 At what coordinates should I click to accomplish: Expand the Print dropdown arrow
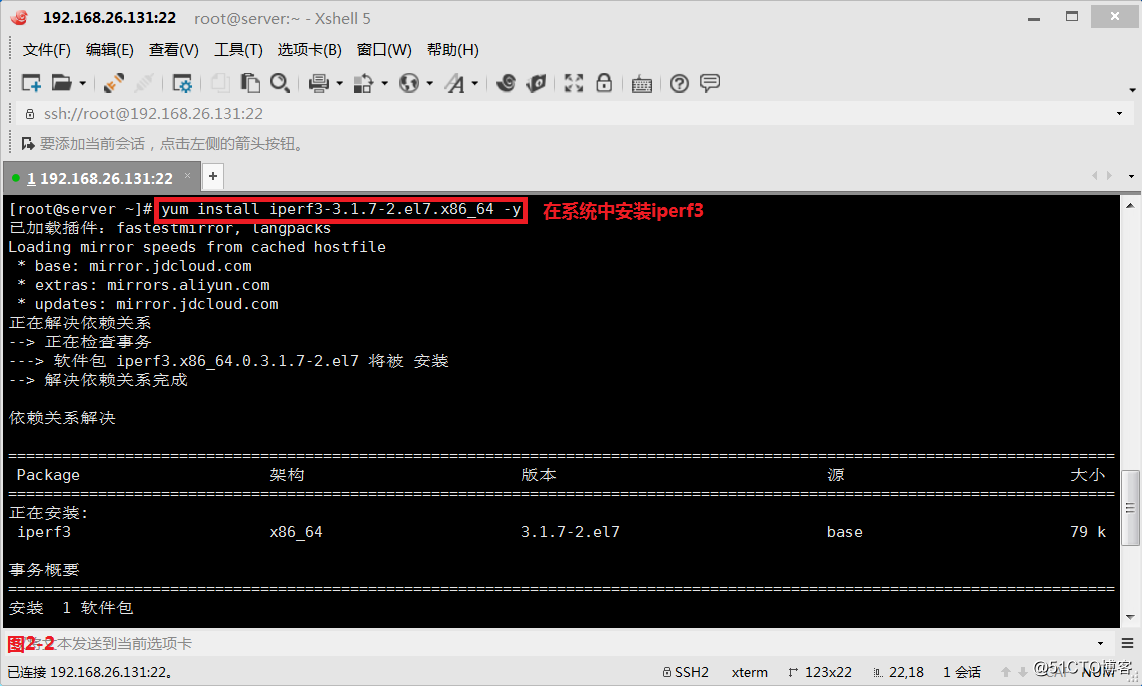tap(339, 84)
